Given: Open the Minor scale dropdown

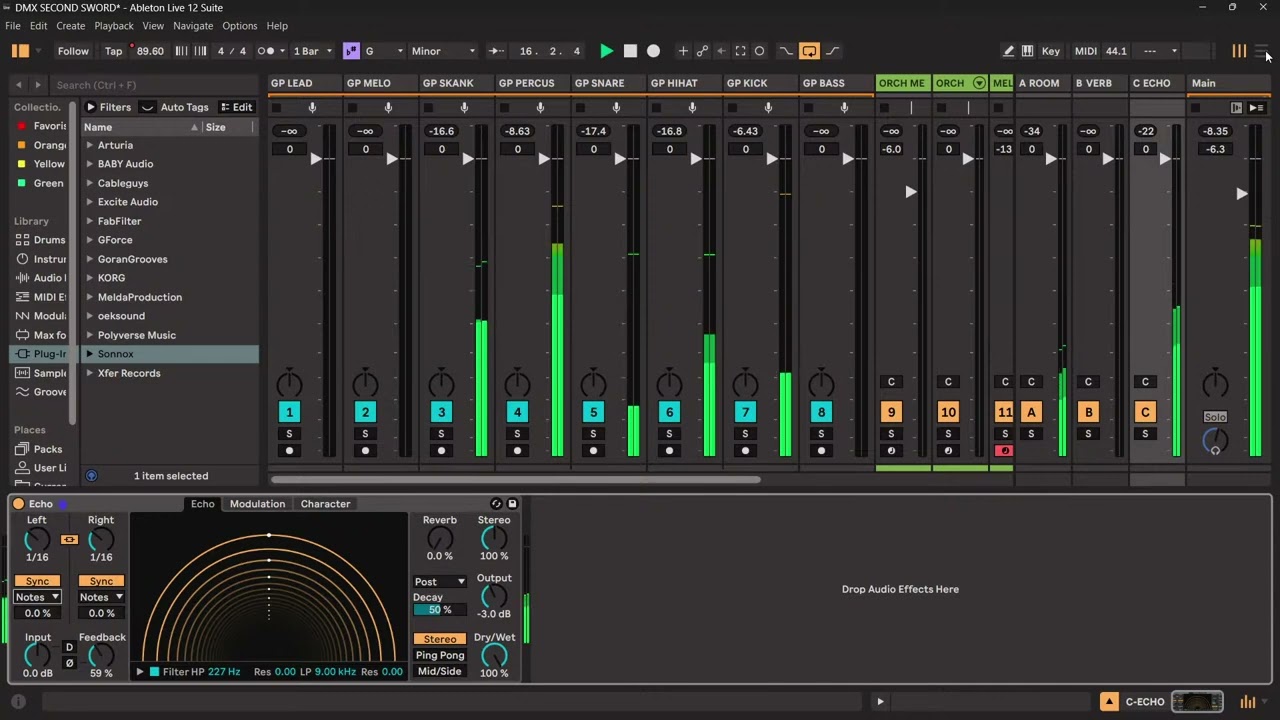Looking at the screenshot, I should click(x=443, y=51).
